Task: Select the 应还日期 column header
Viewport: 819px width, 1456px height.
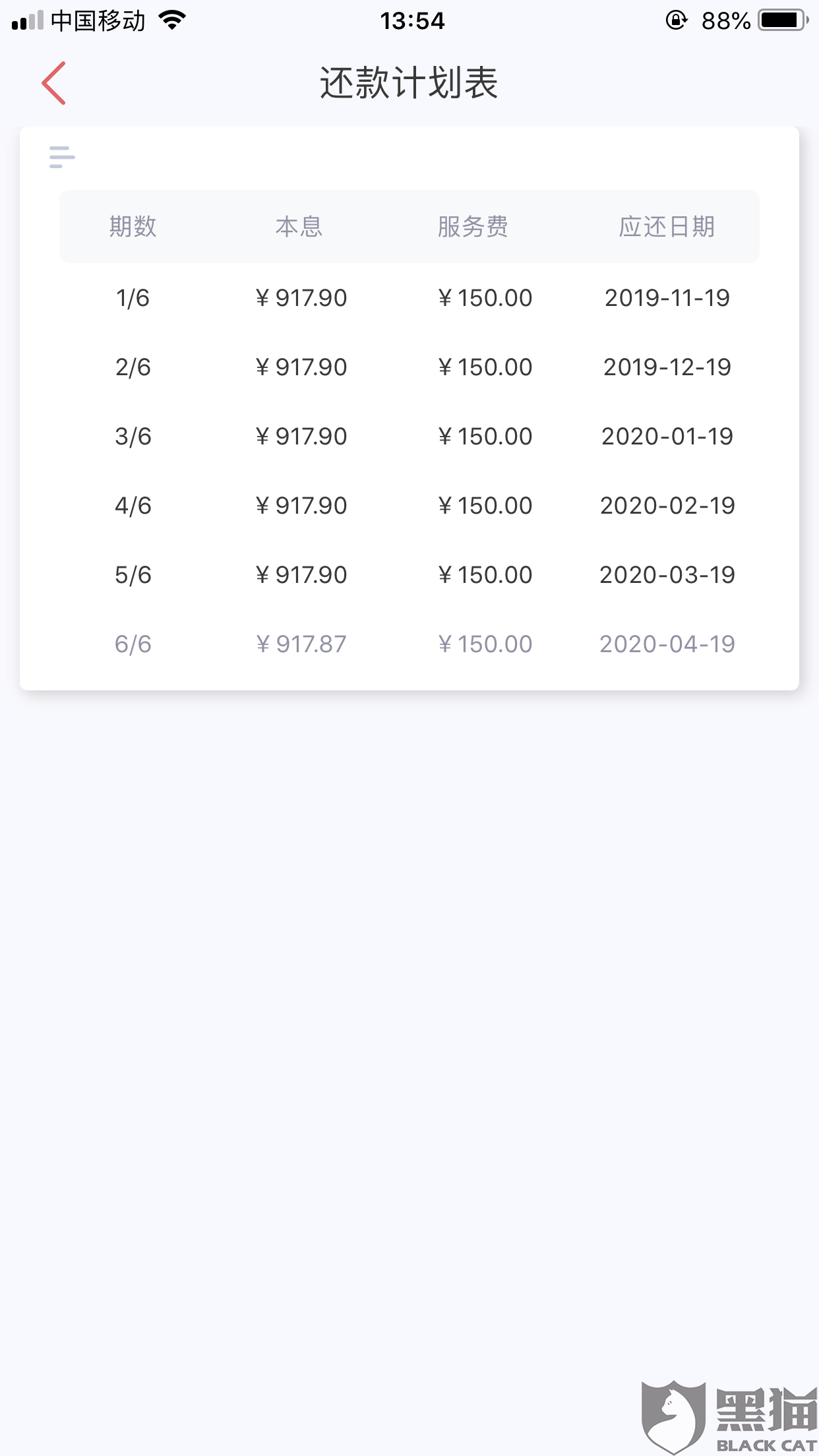Action: 667,227
